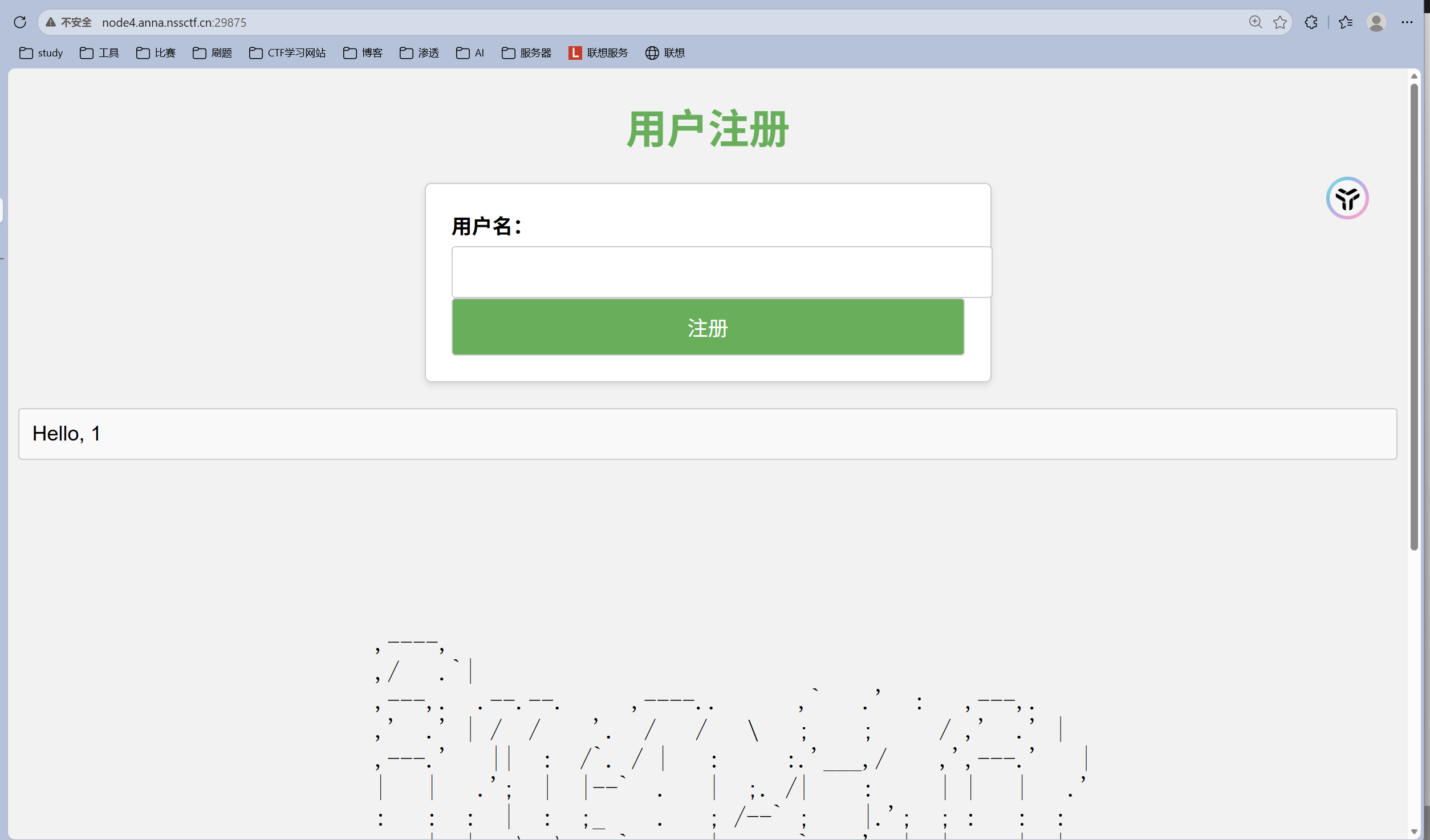Open the 联想服务 bookmark

(x=598, y=53)
